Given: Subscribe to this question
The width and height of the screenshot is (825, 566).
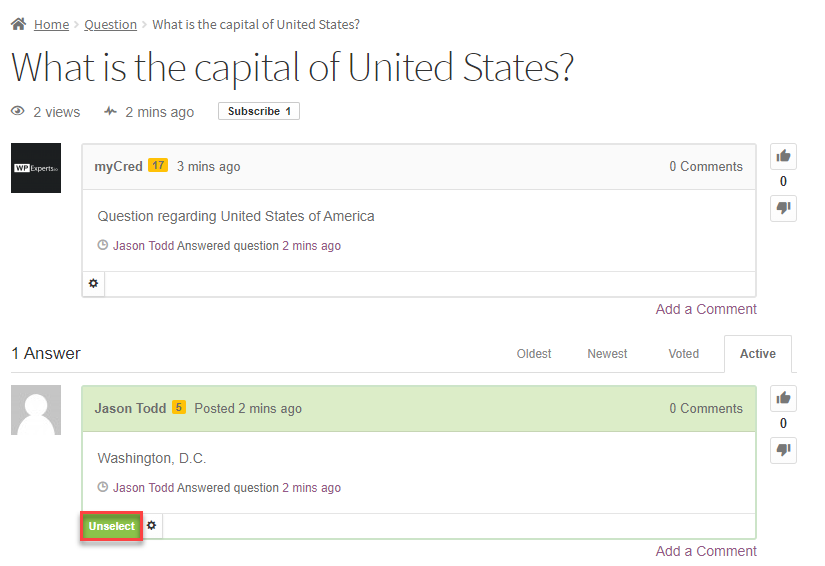Looking at the screenshot, I should pyautogui.click(x=259, y=111).
